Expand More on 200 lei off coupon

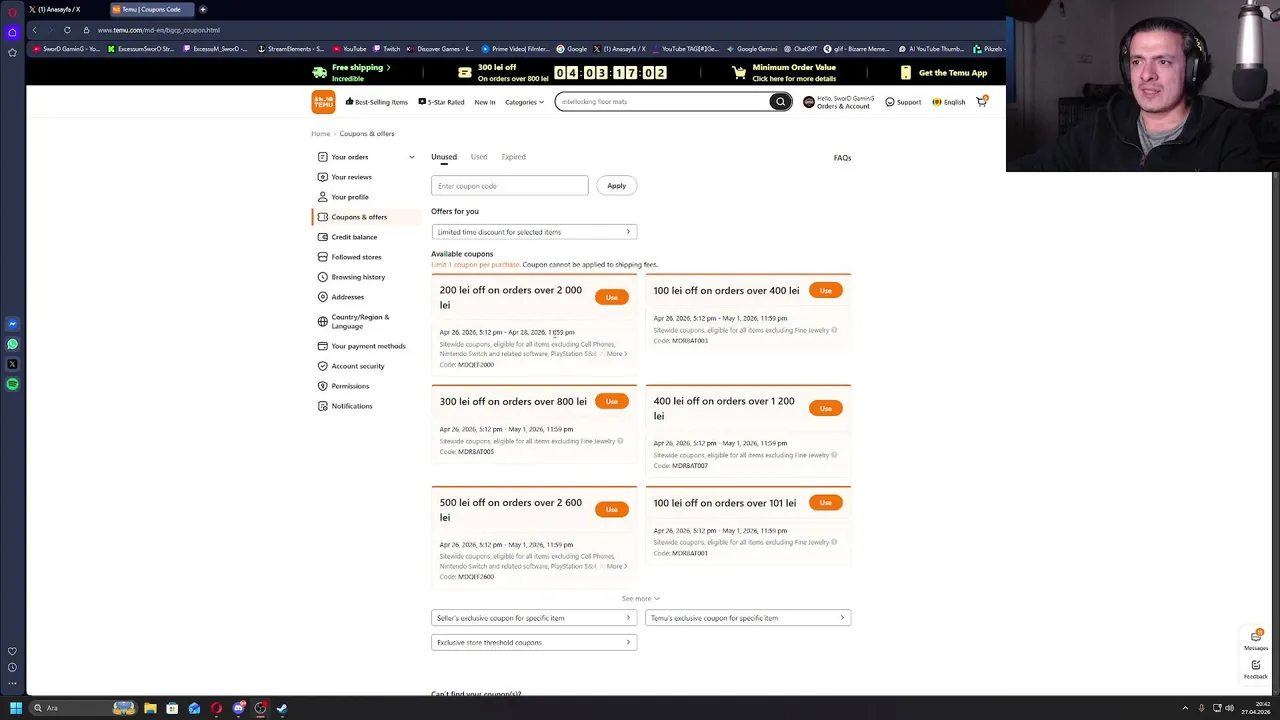click(x=616, y=354)
